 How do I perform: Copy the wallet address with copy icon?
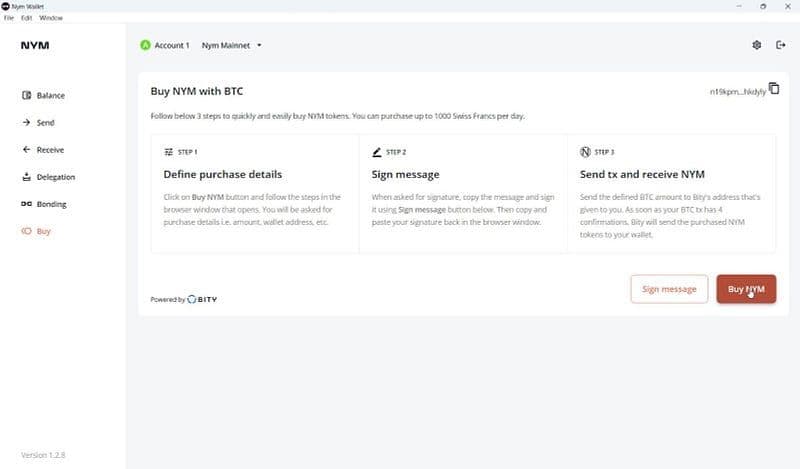(773, 89)
